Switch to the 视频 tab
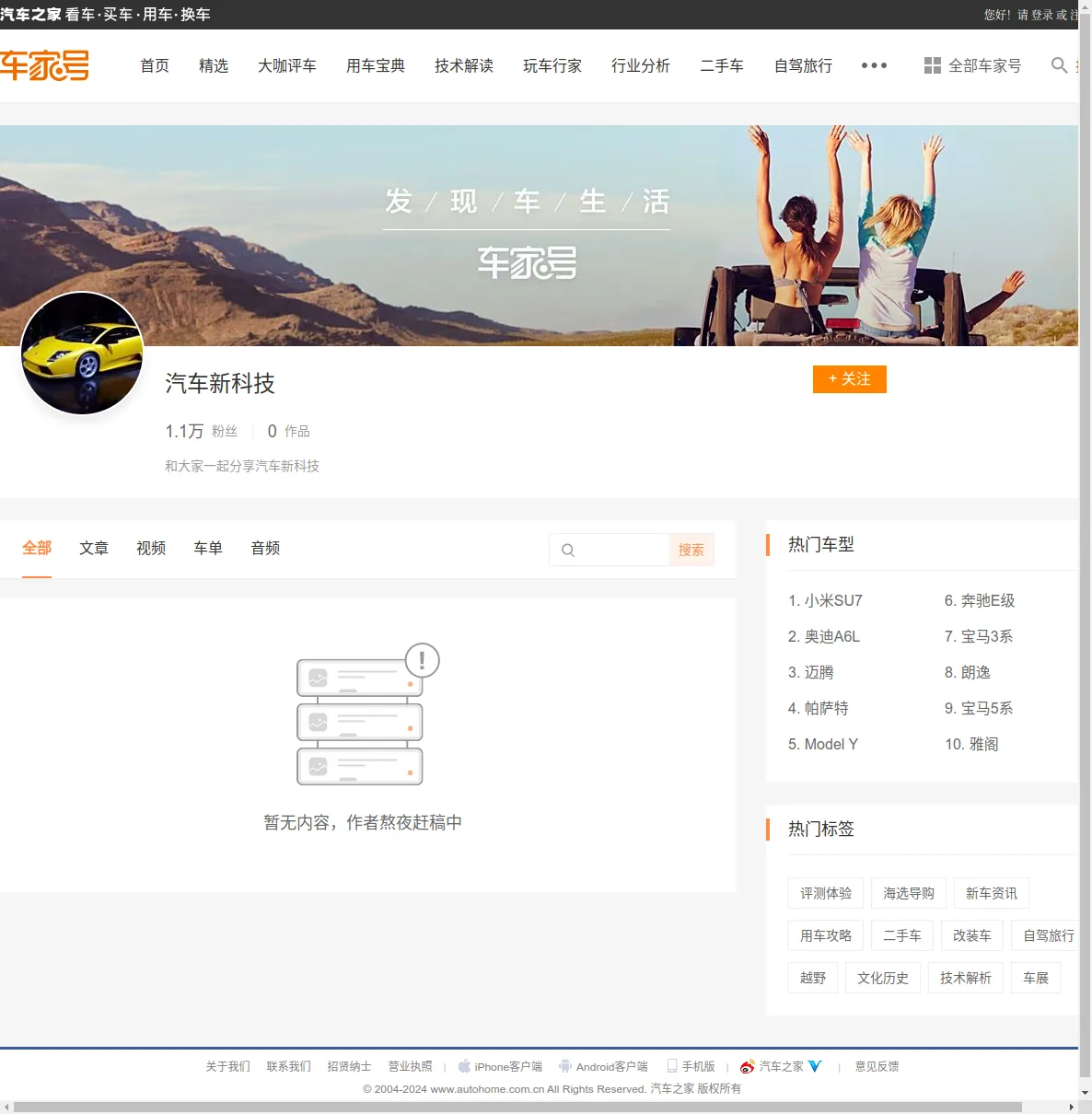The height and width of the screenshot is (1114, 1092). [x=151, y=548]
